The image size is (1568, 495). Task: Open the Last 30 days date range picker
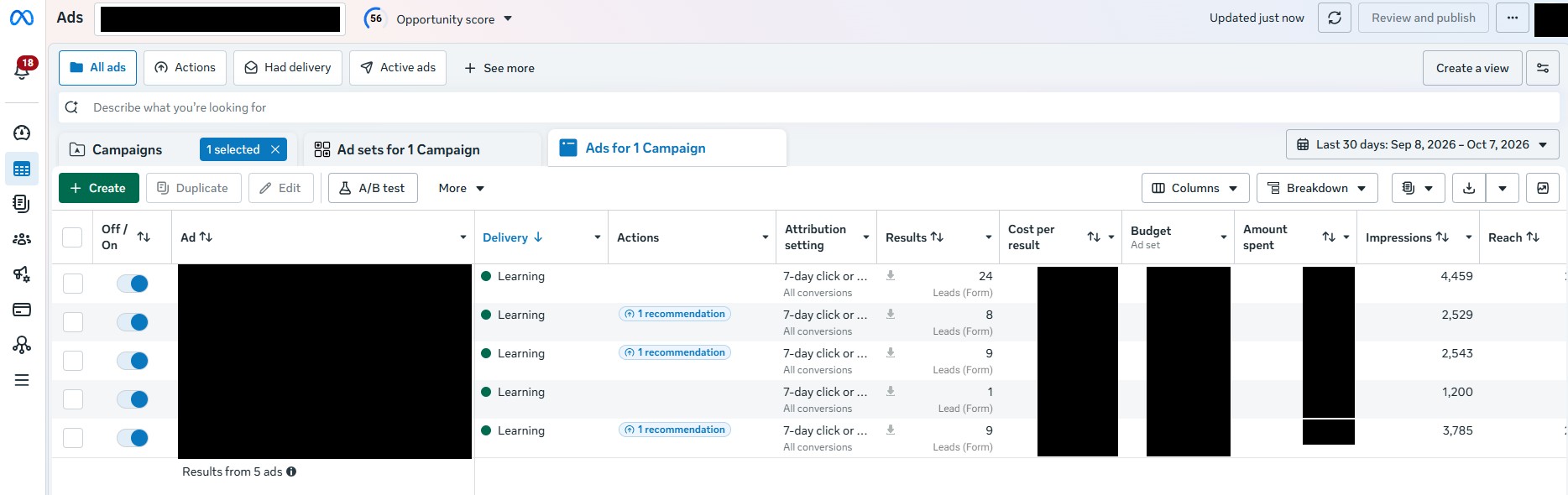(x=1423, y=144)
